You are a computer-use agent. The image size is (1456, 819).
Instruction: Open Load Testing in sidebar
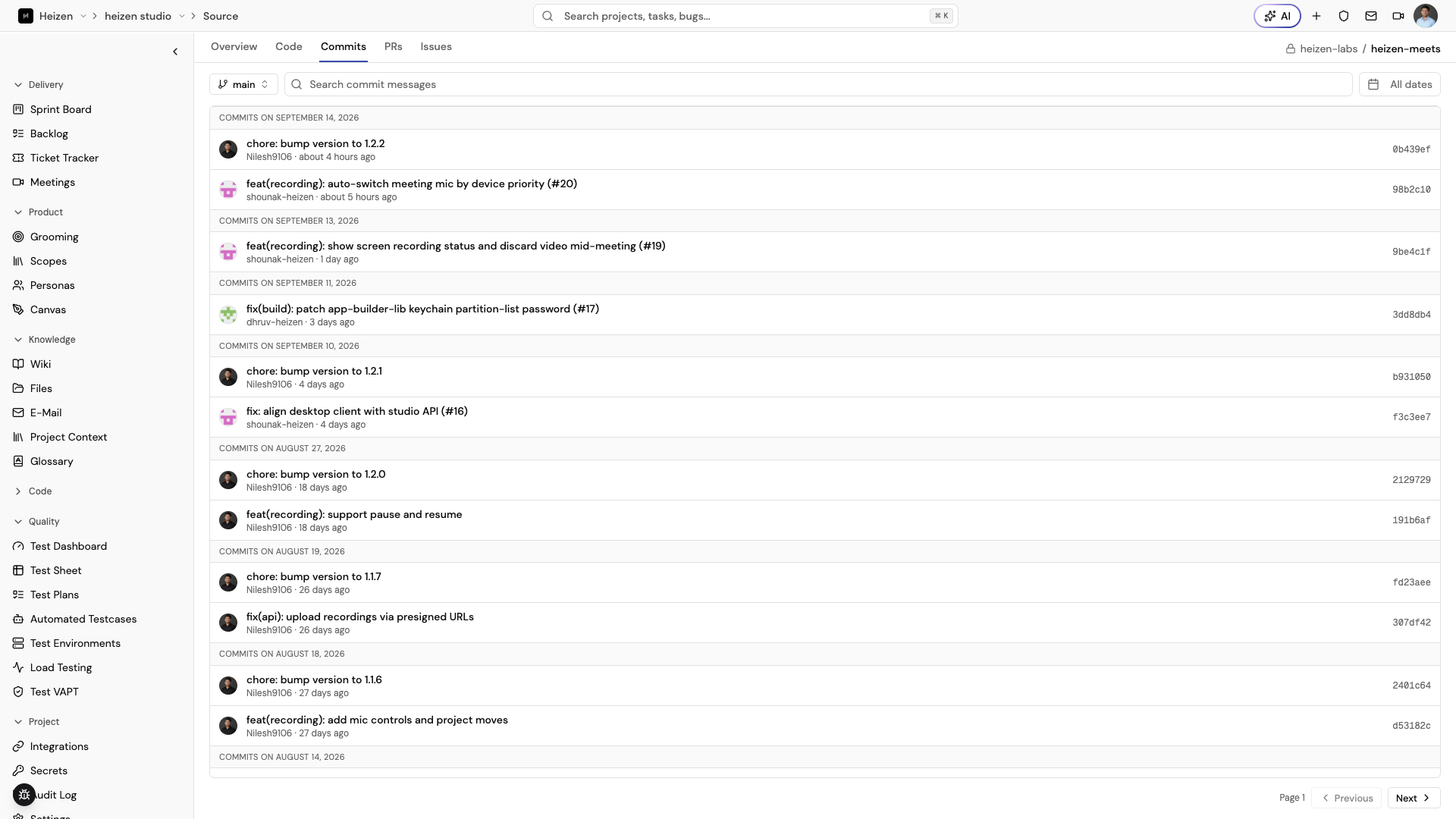(61, 667)
